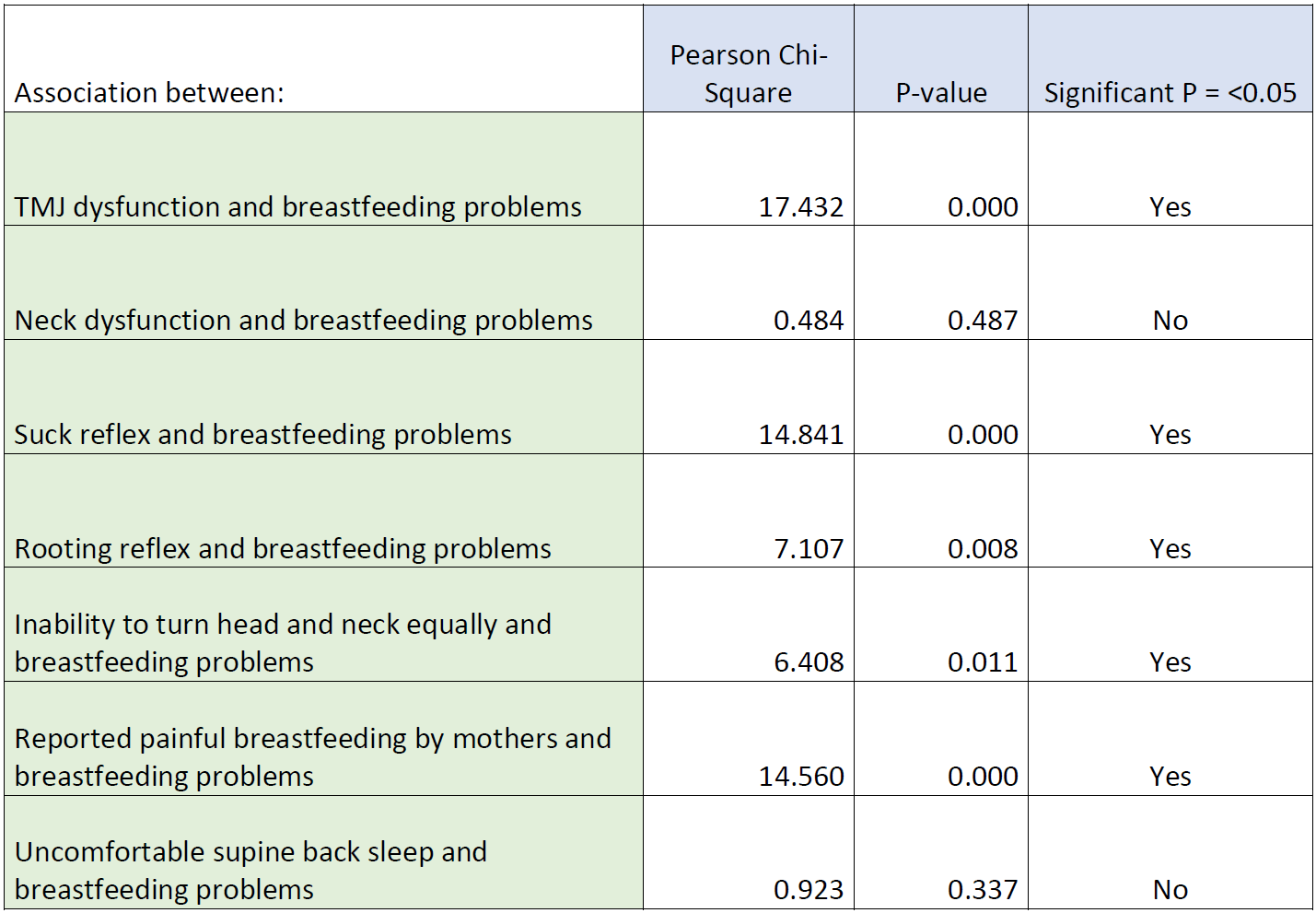The width and height of the screenshot is (1316, 913).
Task: Select the TMJ dysfunction row label
Action: tap(297, 207)
